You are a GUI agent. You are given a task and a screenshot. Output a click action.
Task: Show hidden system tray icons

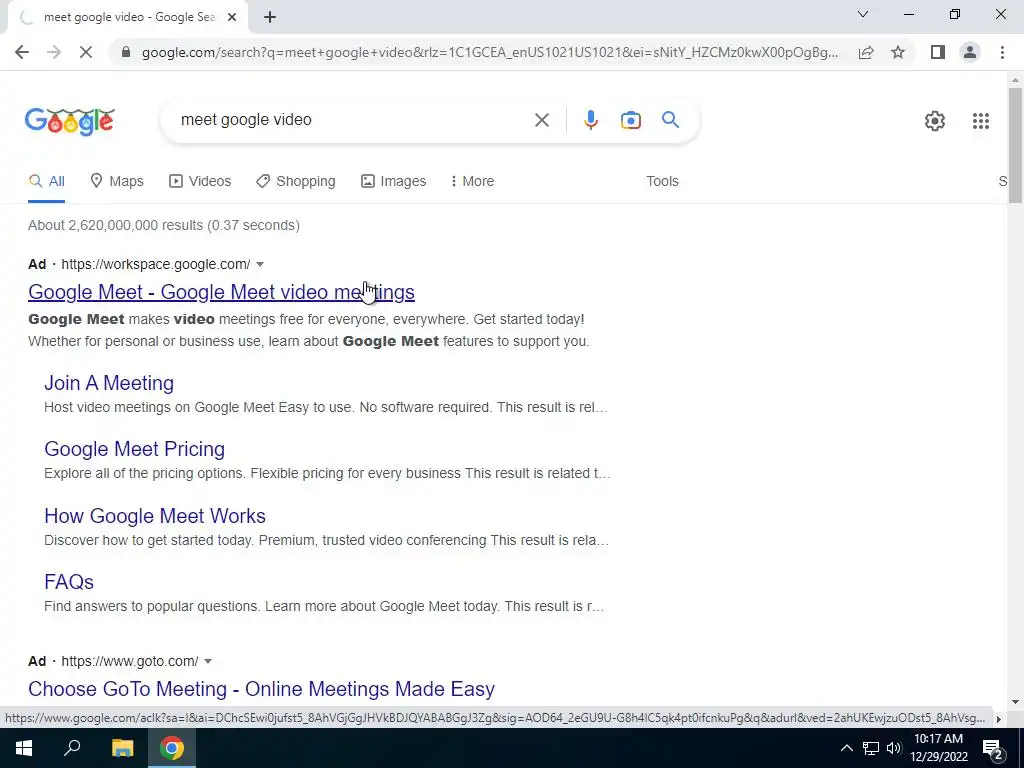(x=846, y=748)
